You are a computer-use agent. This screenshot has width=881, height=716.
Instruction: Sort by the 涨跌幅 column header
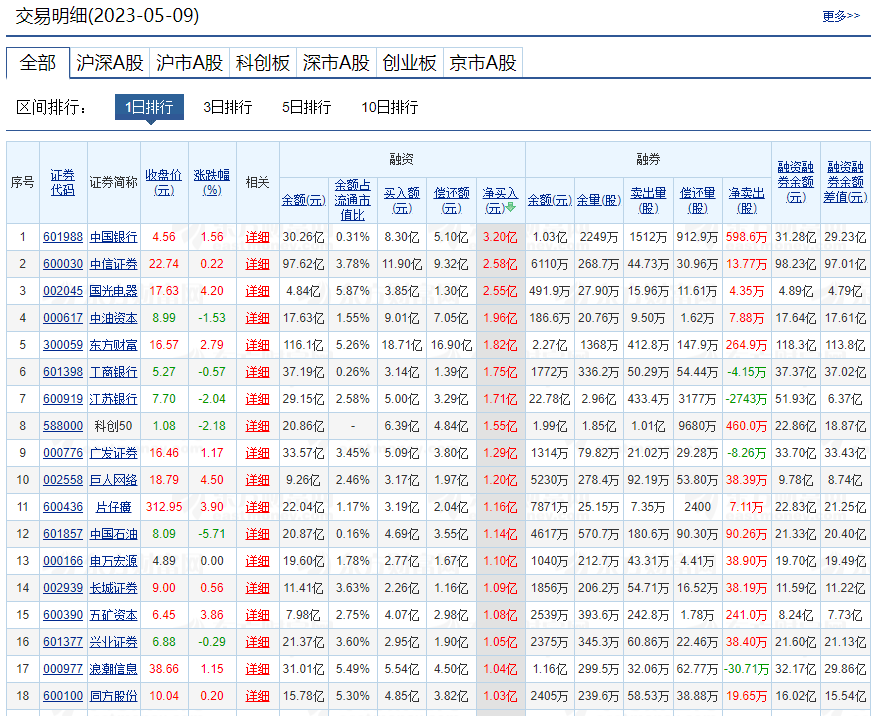click(212, 182)
